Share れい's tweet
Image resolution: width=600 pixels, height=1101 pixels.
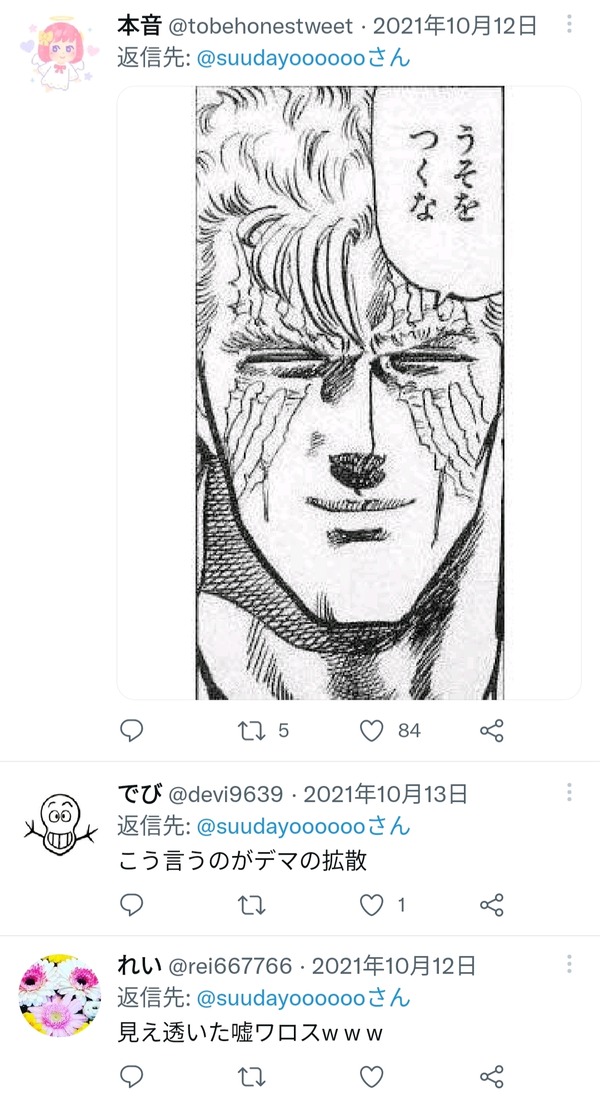[492, 1076]
